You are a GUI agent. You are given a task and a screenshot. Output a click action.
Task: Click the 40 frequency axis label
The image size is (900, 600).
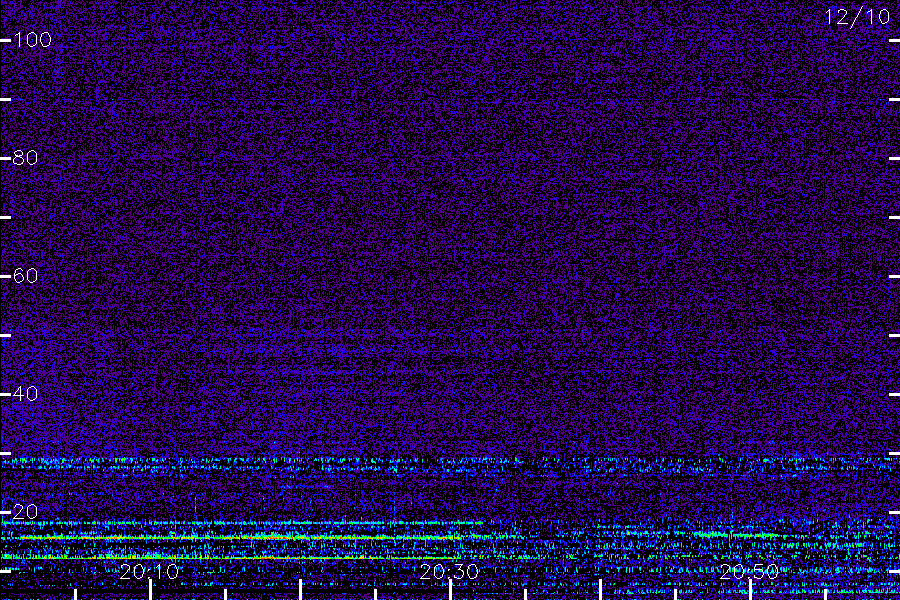25,394
